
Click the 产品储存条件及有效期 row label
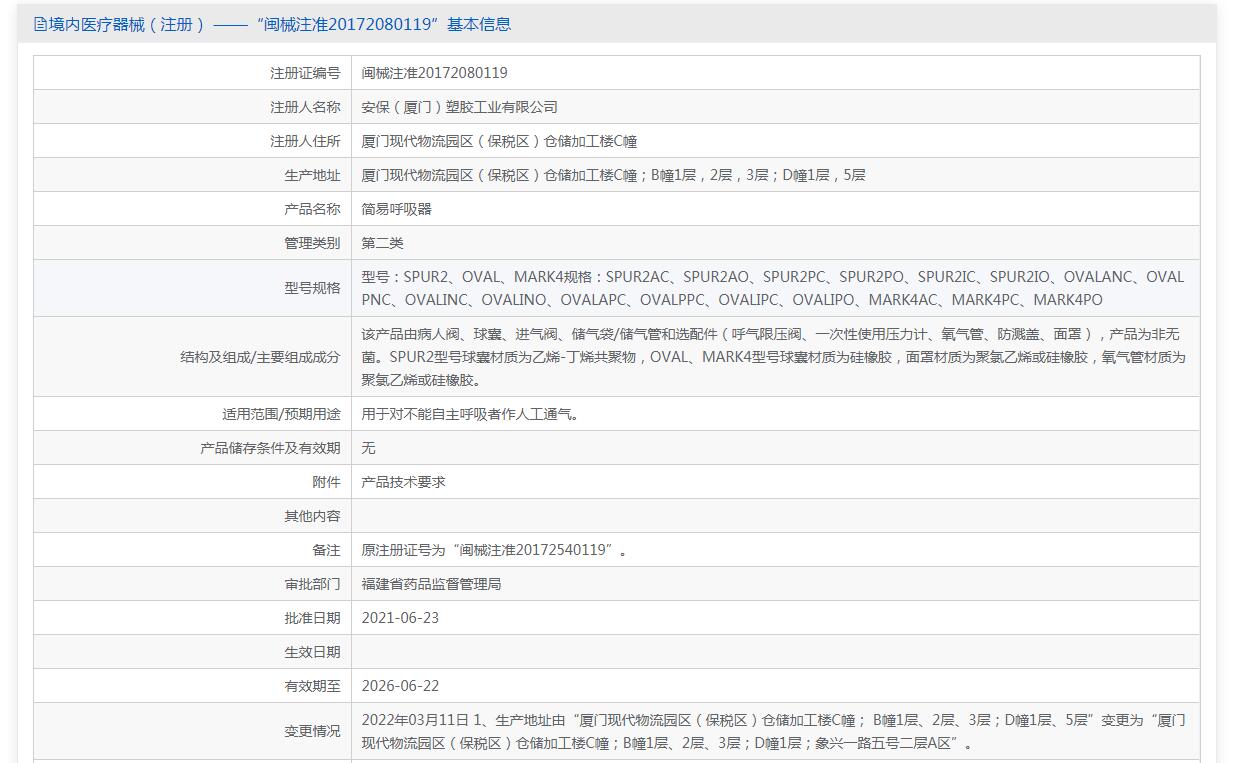(270, 448)
